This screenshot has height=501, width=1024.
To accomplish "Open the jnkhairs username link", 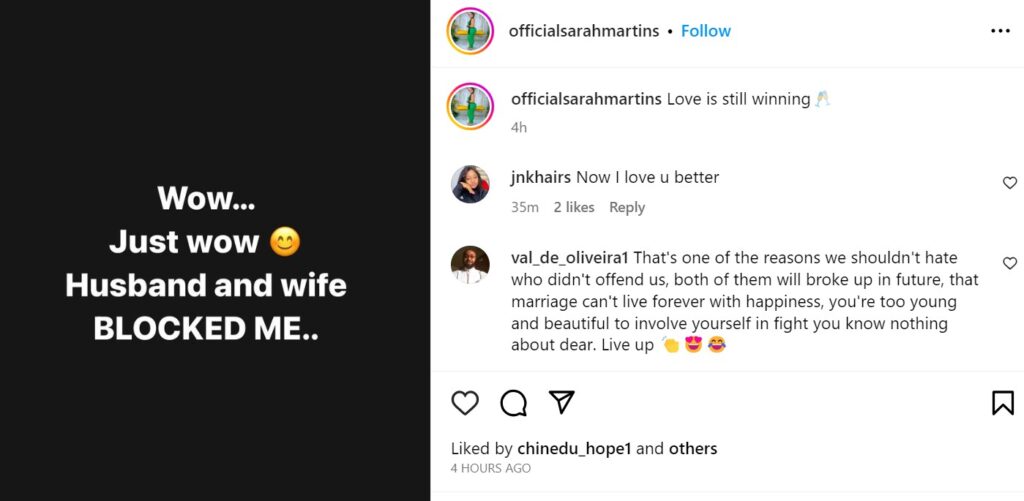I will click(x=541, y=177).
